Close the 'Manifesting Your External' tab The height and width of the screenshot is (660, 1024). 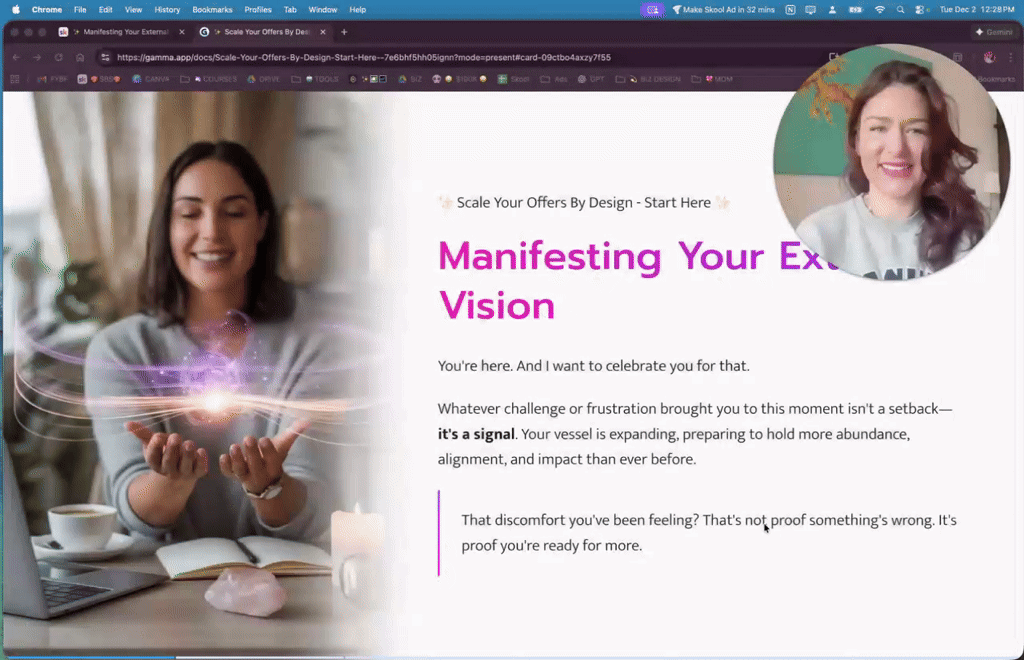pos(182,32)
